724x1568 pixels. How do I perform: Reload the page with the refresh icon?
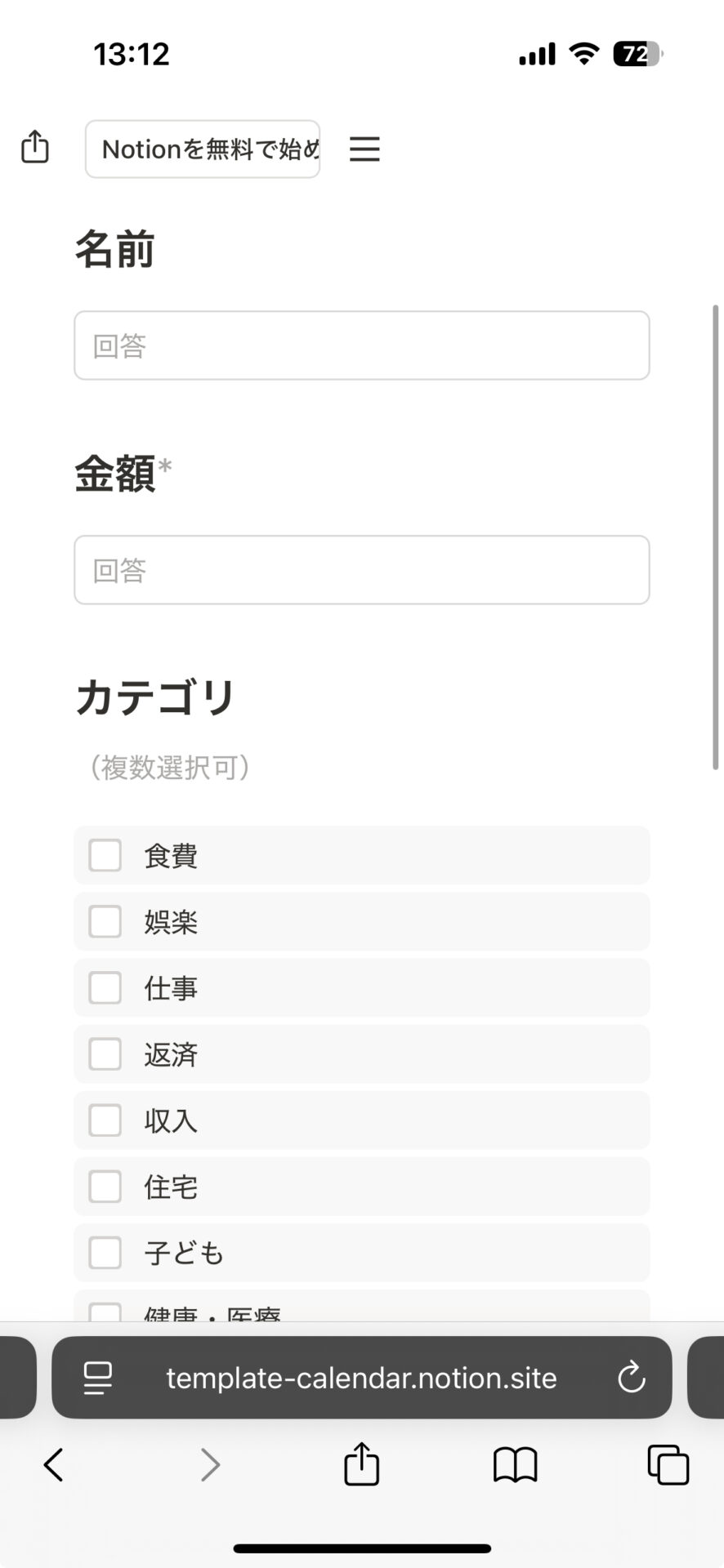click(x=631, y=1378)
